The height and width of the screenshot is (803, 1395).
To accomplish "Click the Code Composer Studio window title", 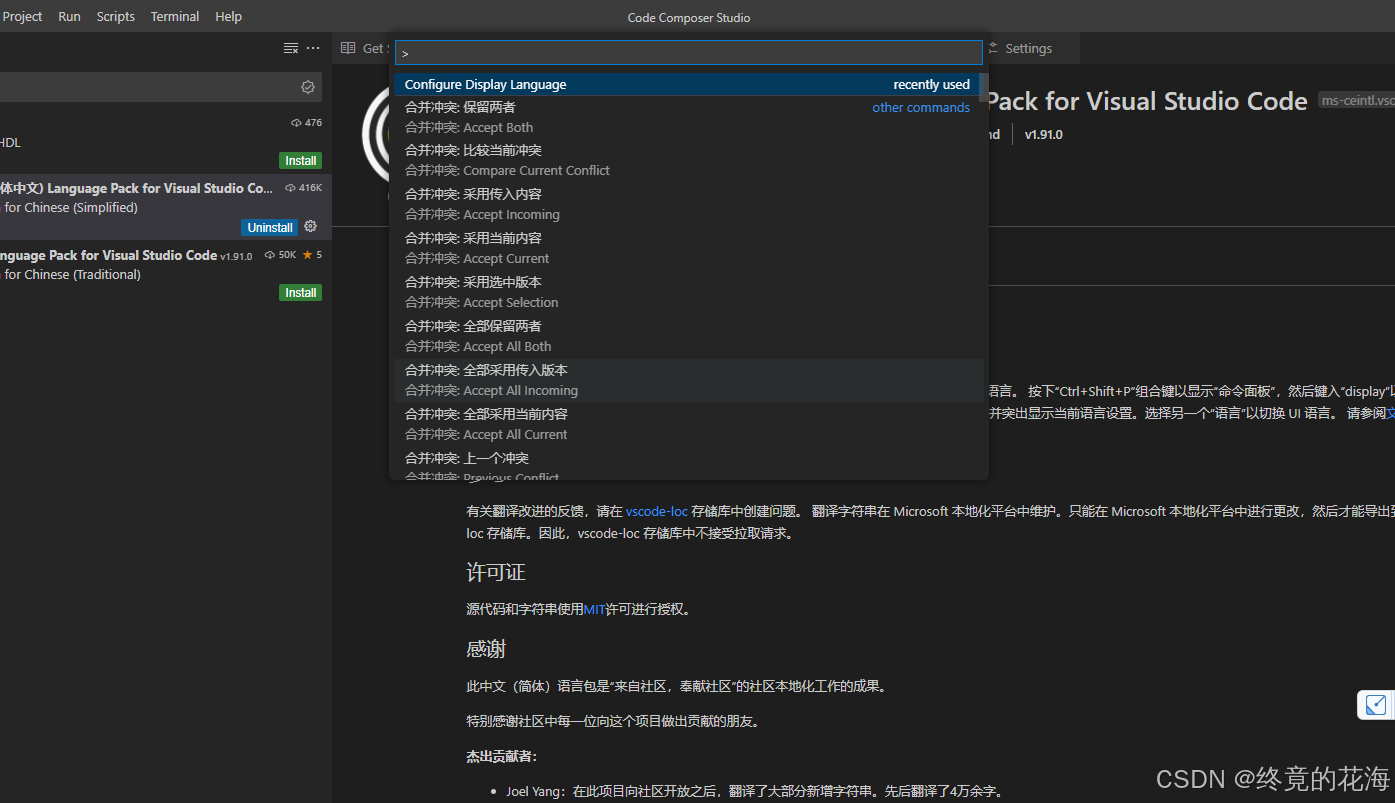I will tap(689, 17).
